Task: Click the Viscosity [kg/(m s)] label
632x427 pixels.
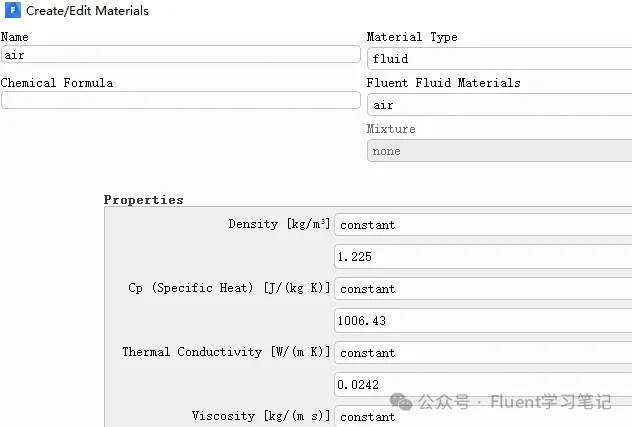Action: coord(260,416)
